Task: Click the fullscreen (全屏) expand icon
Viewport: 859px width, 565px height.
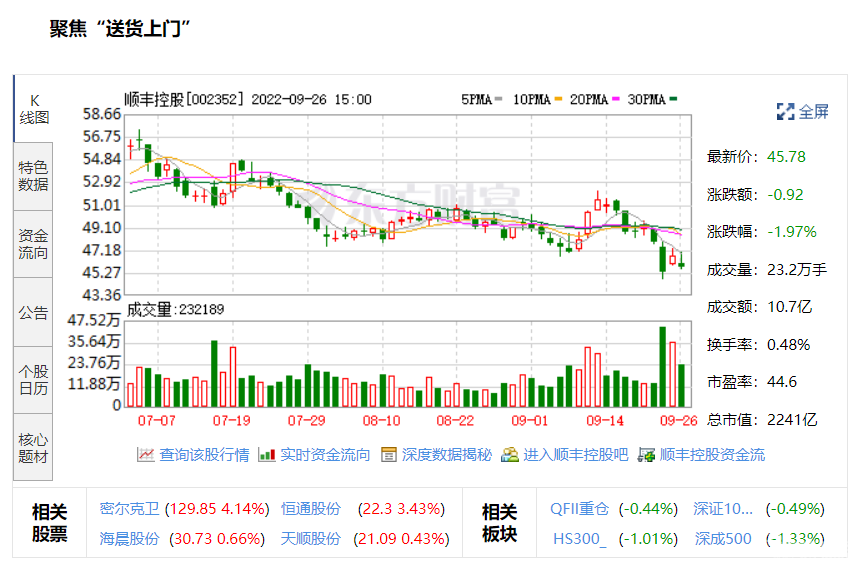Action: click(785, 111)
